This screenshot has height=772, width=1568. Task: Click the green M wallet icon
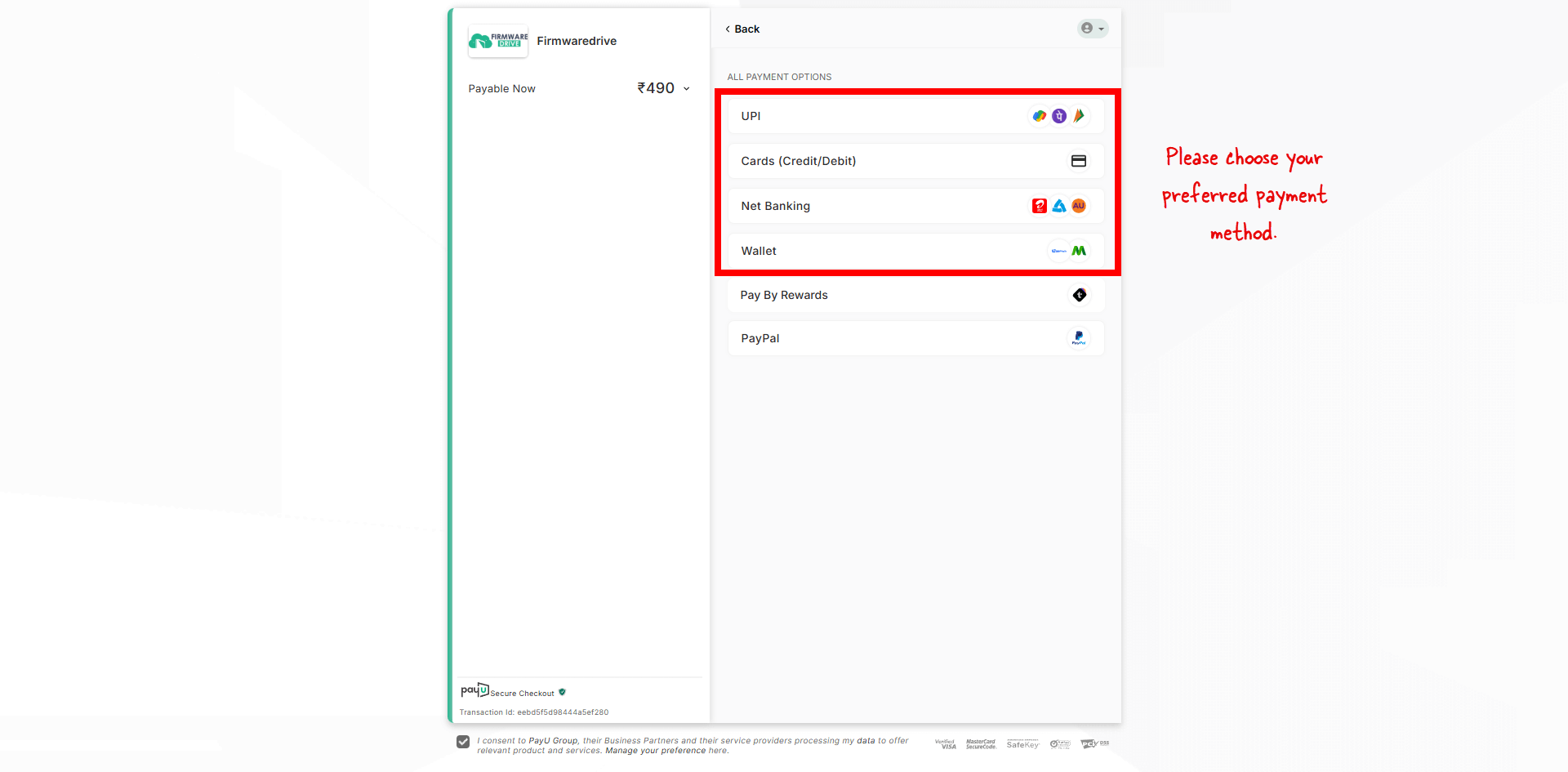click(1079, 251)
